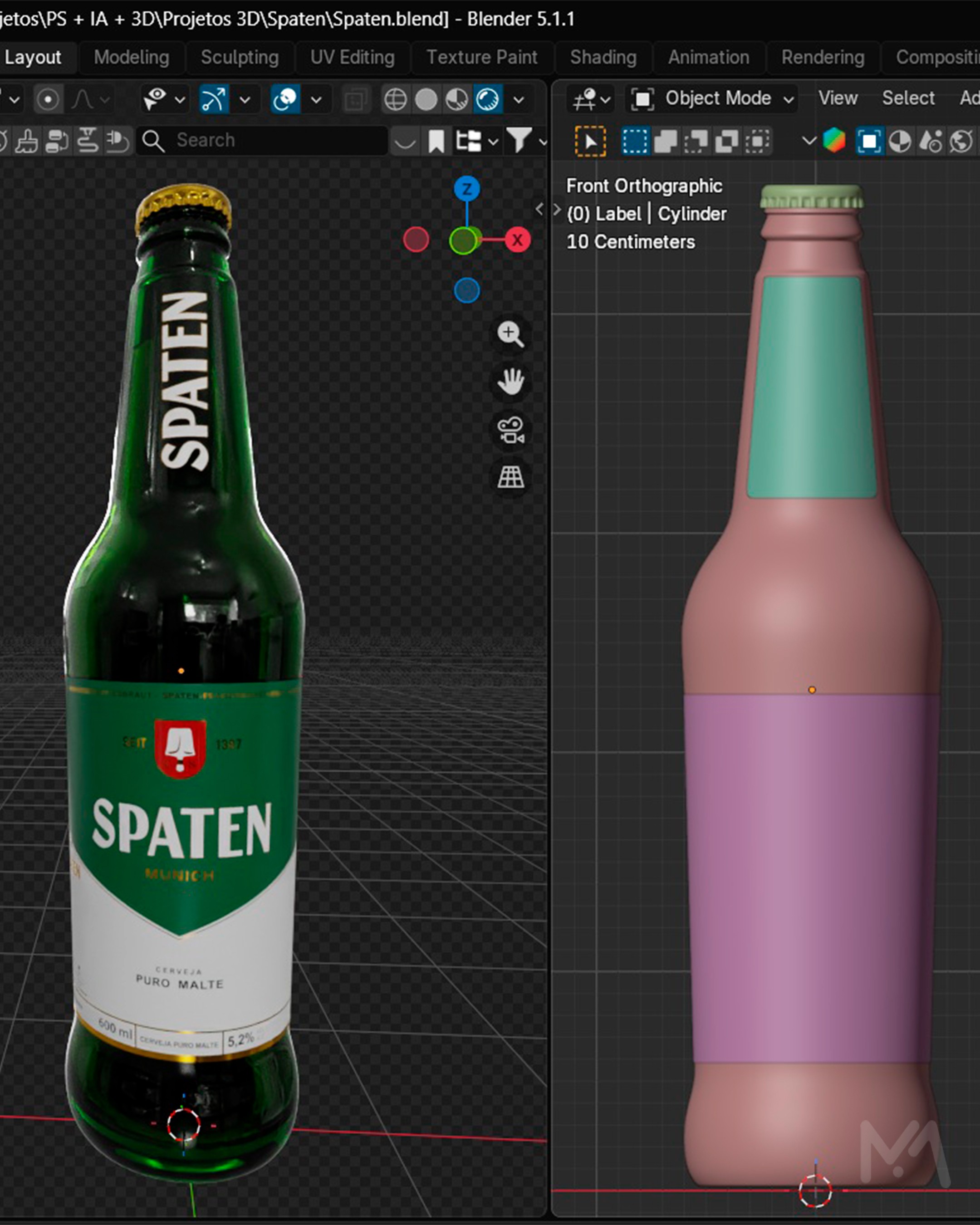Click the folder tree display icon
The width and height of the screenshot is (980, 1225).
click(x=468, y=141)
